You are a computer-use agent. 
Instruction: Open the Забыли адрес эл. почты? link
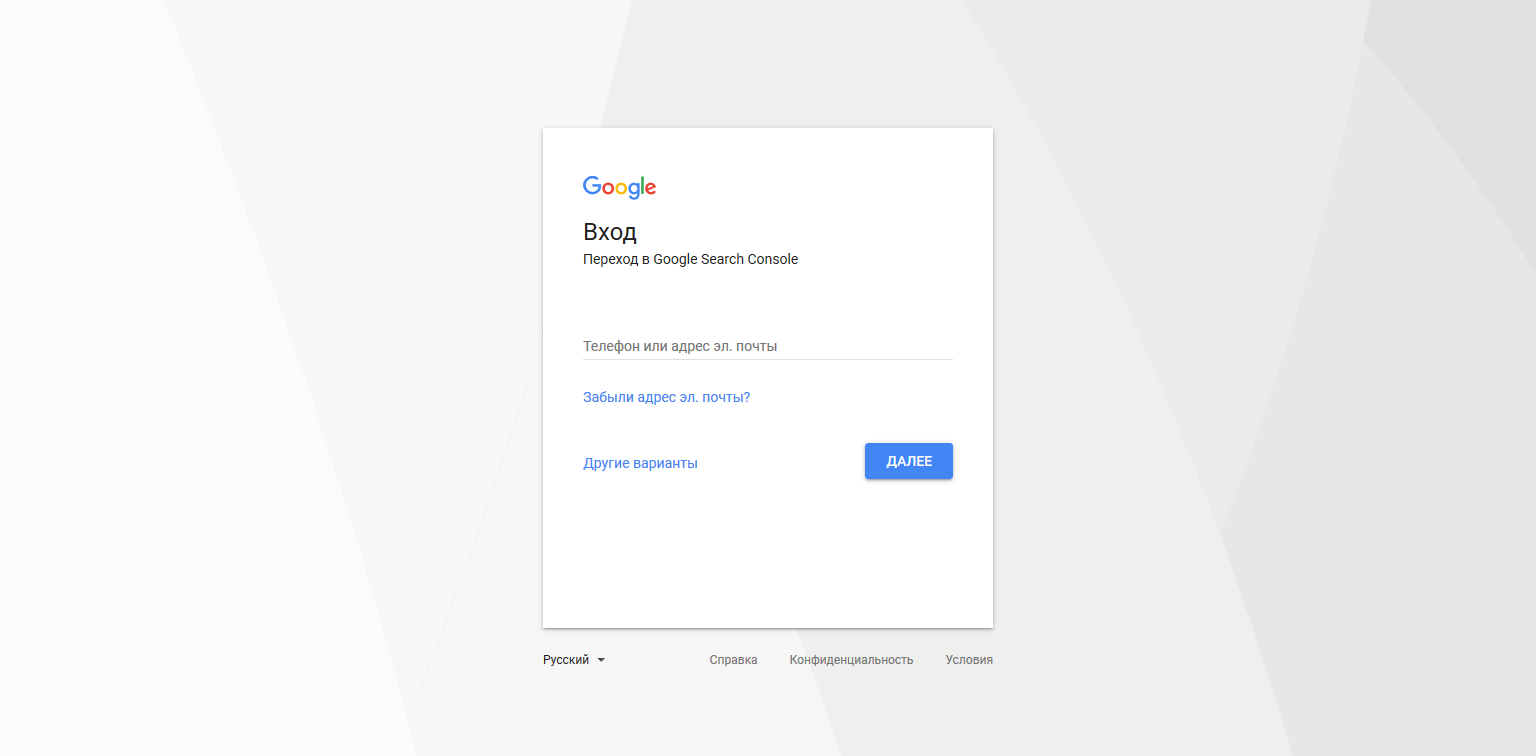(x=666, y=397)
